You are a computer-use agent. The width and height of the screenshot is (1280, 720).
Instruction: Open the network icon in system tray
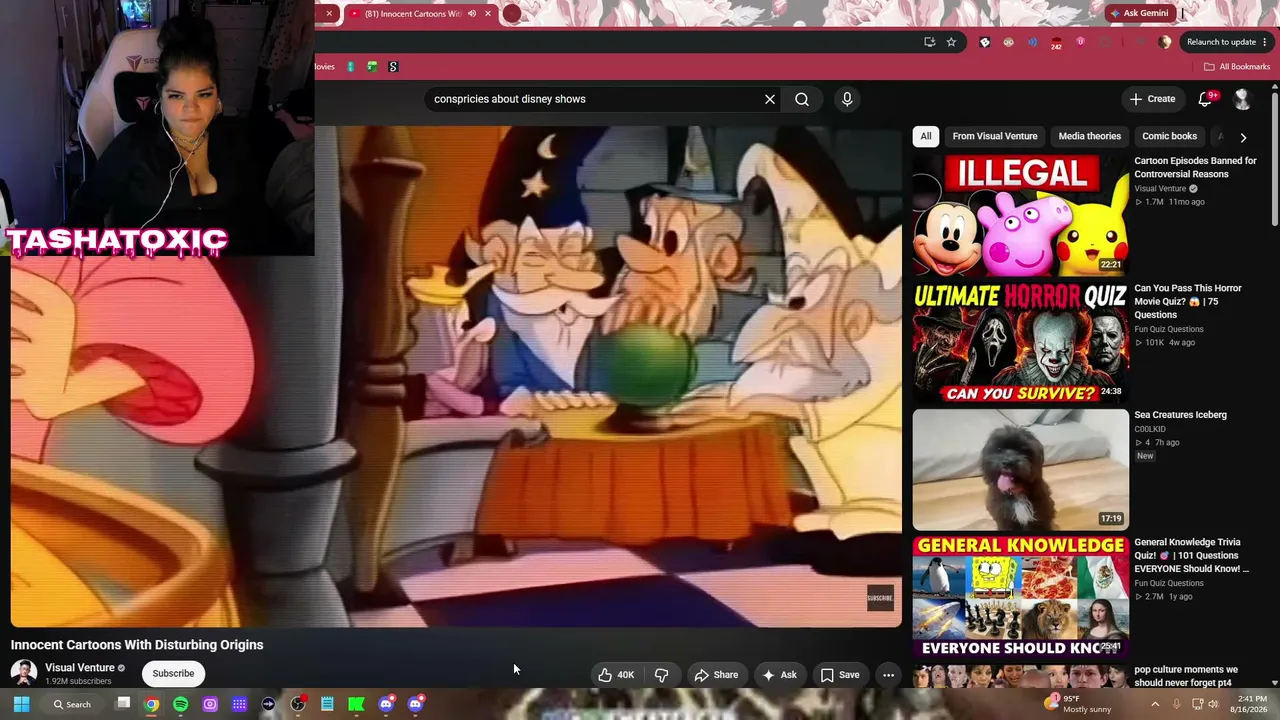coord(1196,704)
